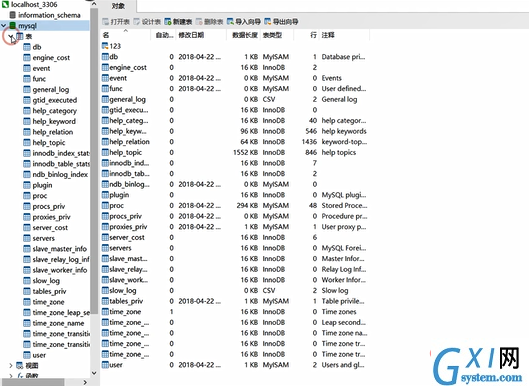The image size is (529, 386).
Task: Click the tree scrollbar up arrow
Action: click(x=94, y=4)
